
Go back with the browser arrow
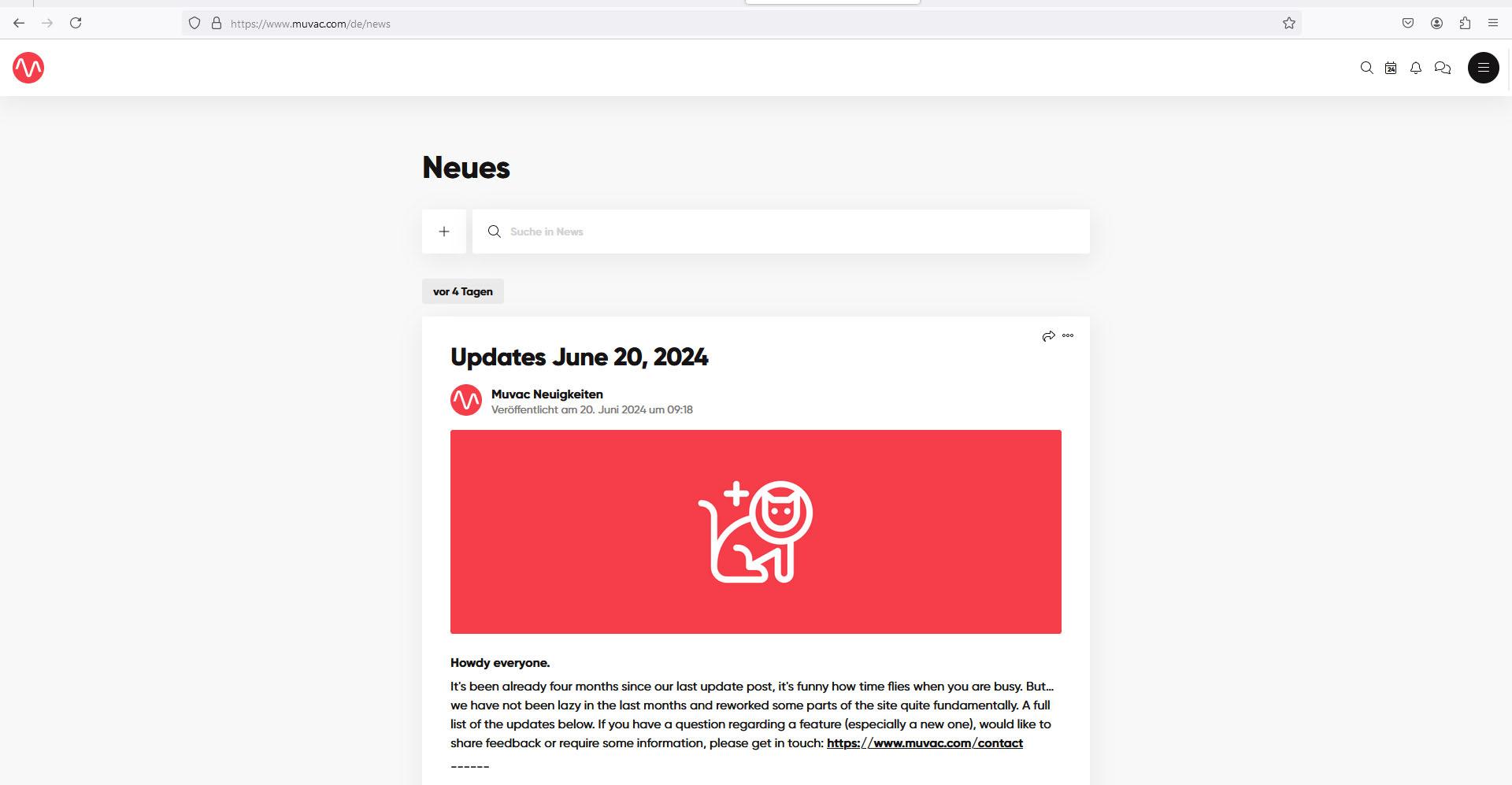(19, 23)
